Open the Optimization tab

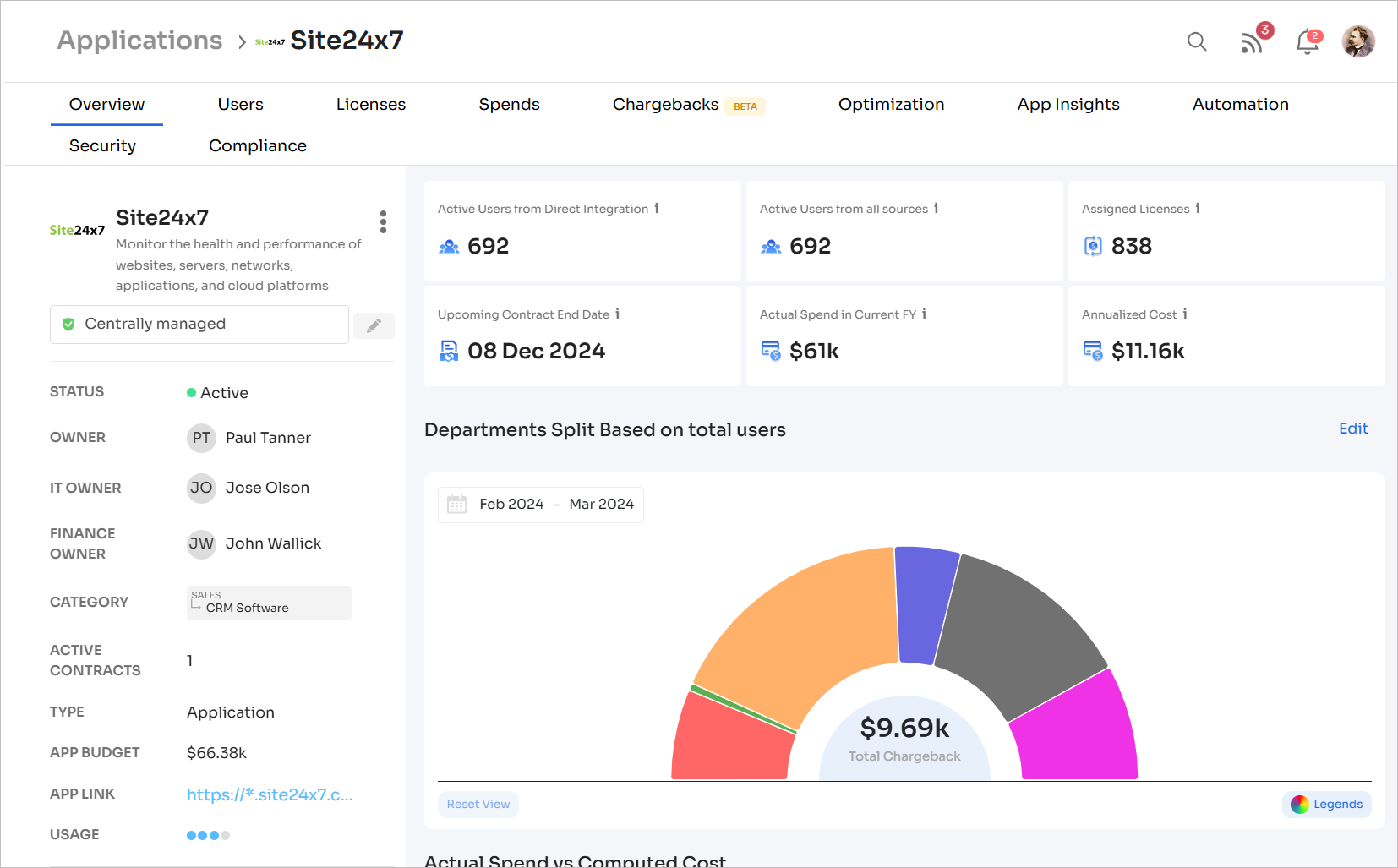click(x=891, y=104)
